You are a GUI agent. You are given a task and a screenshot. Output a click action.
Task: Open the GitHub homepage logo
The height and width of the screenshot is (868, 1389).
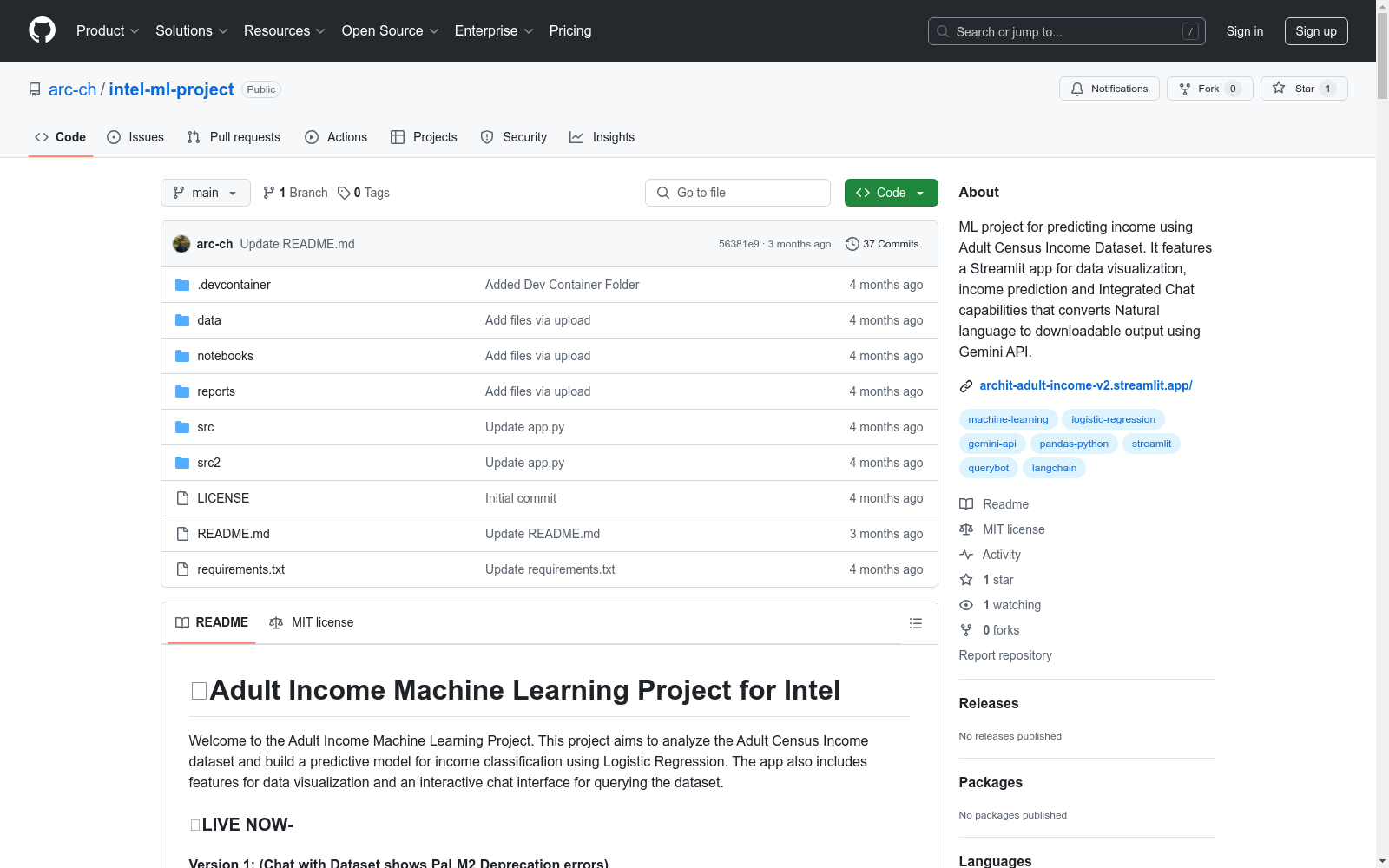tap(42, 30)
